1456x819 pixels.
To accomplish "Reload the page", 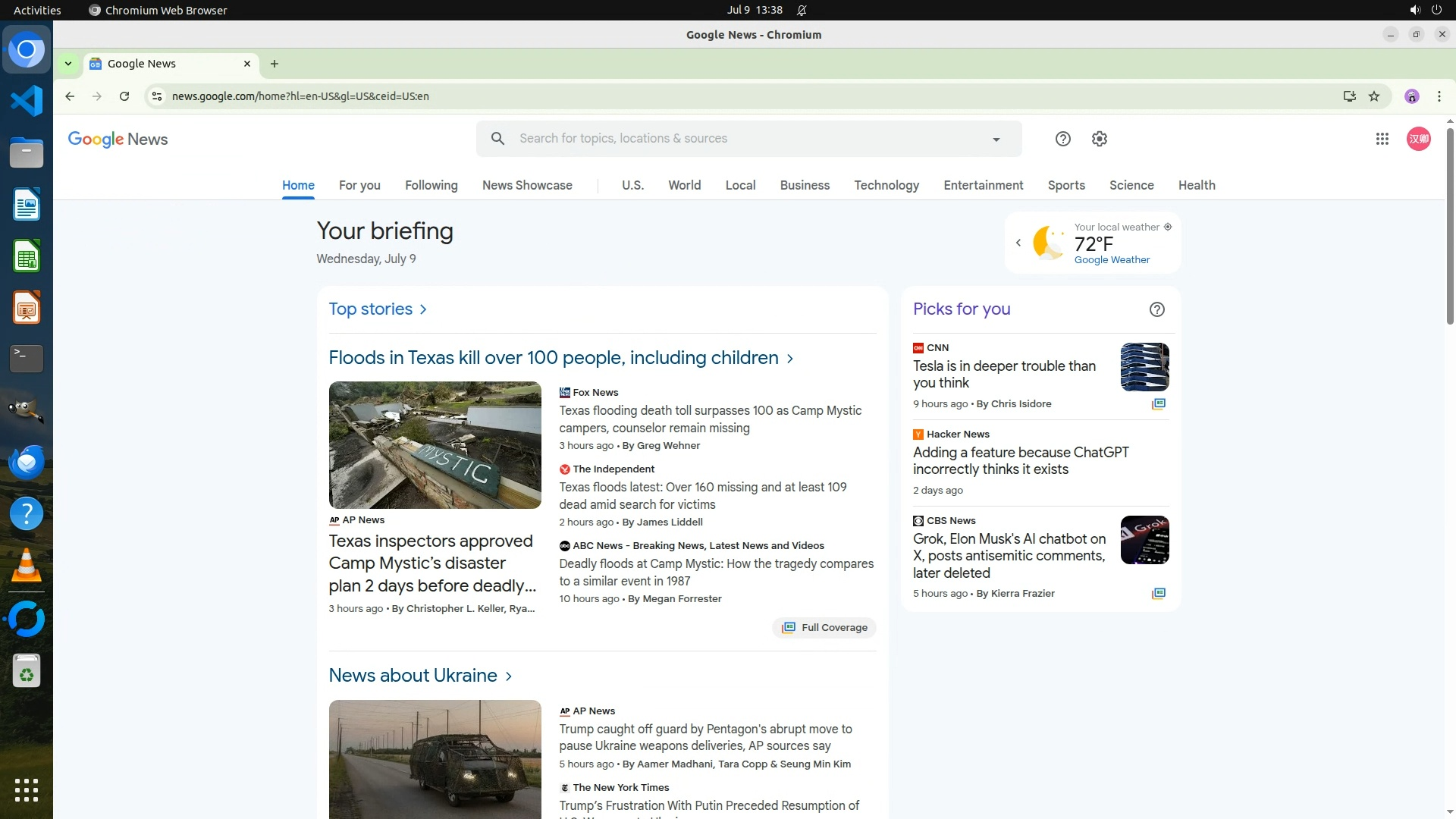I will point(124,96).
